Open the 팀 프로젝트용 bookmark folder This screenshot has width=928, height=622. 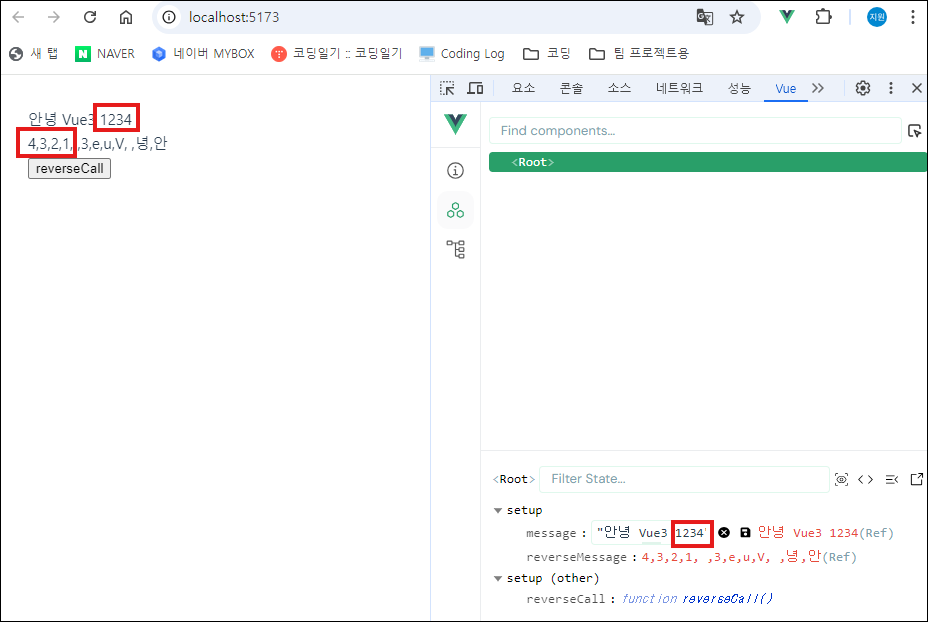coord(639,54)
